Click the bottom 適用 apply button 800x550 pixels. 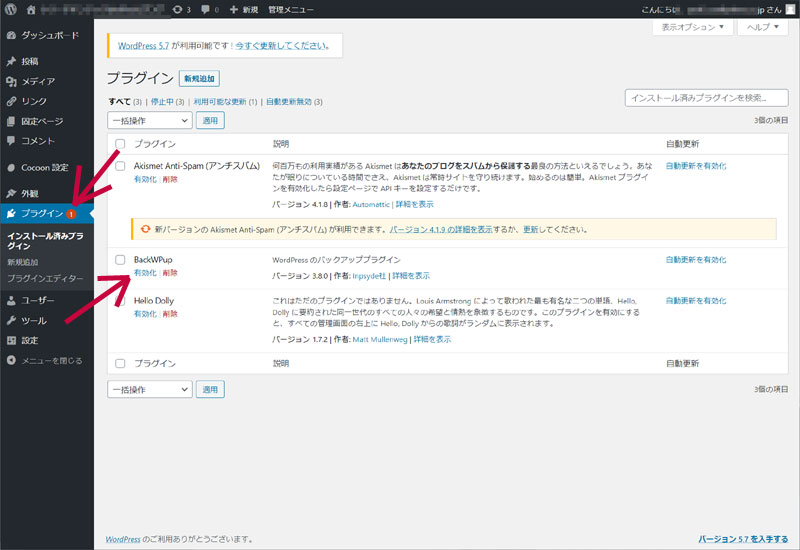210,389
